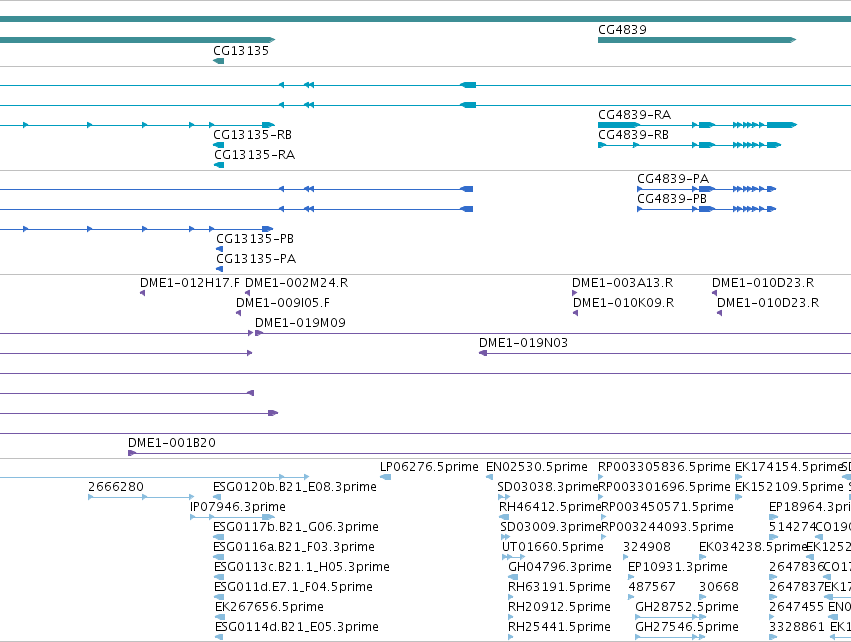851x642 pixels.
Task: Click the 2647836 feature label
Action: coord(796,567)
